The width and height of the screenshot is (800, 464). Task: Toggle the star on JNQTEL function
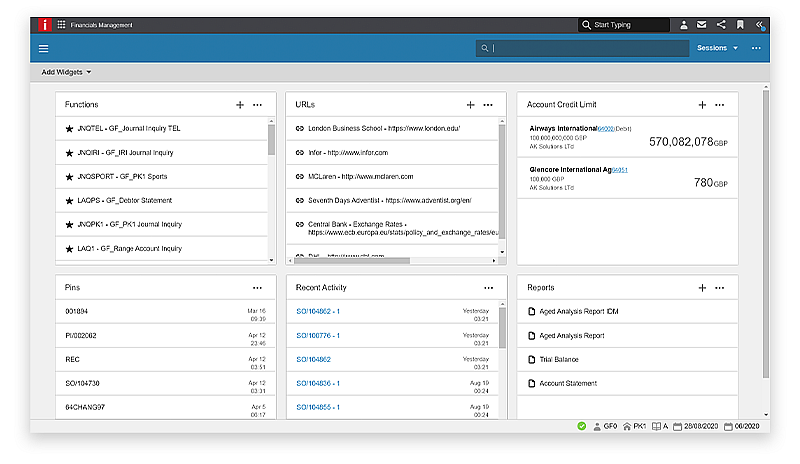69,129
